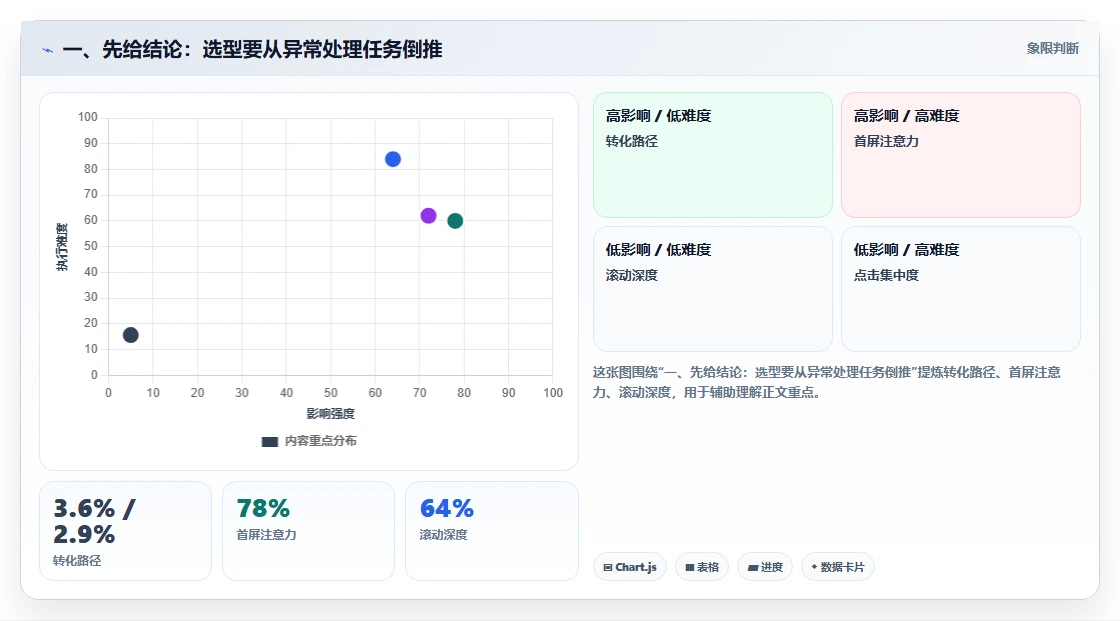Click the 数据卡片 tag chip
This screenshot has height=621, width=1120.
coord(838,567)
